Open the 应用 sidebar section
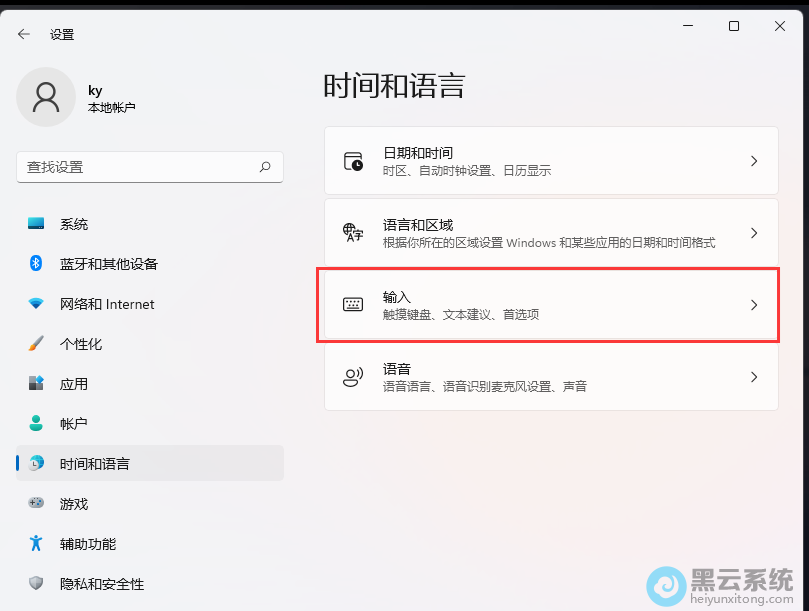The height and width of the screenshot is (611, 809). pos(74,384)
